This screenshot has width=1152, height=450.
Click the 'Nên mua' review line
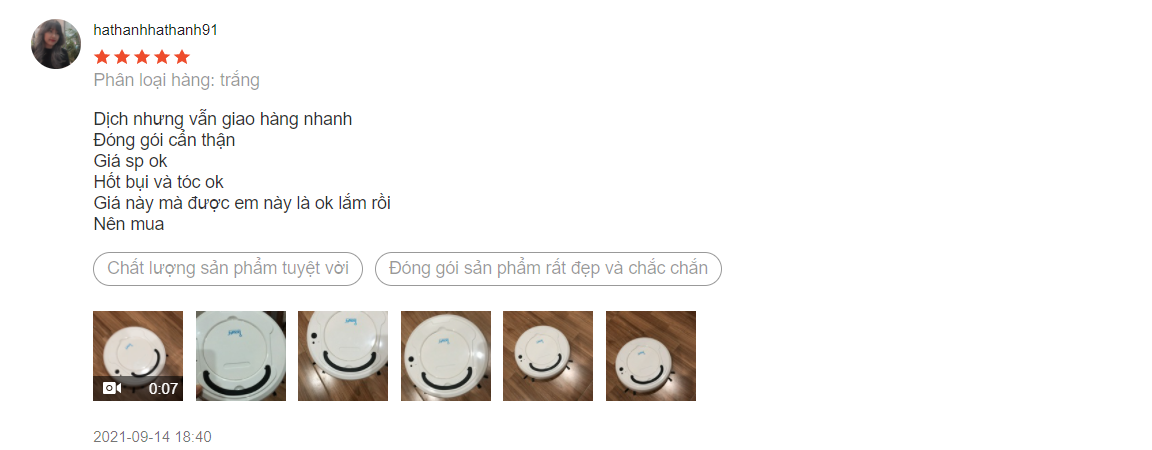(x=129, y=224)
